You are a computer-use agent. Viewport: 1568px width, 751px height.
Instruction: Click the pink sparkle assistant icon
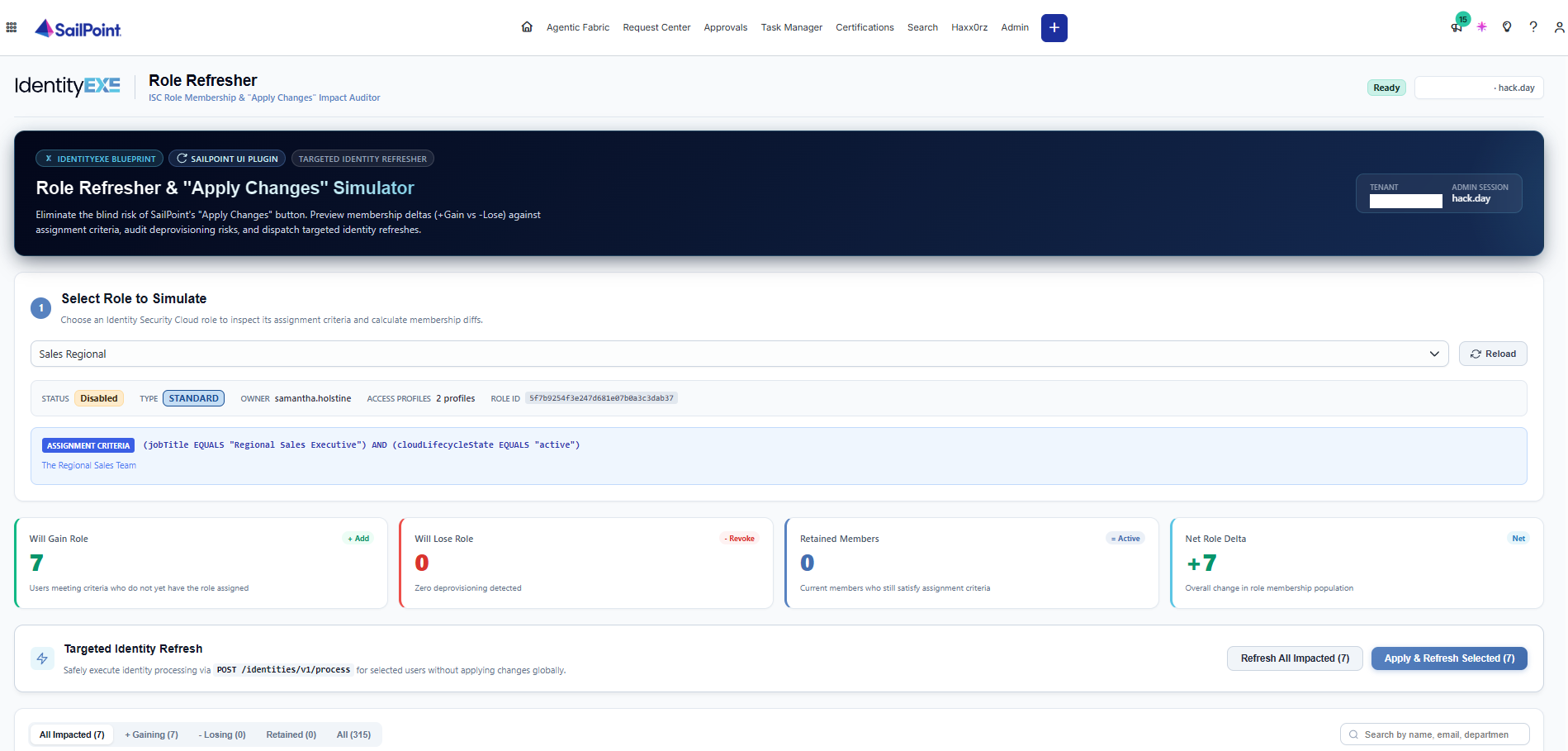coord(1482,27)
